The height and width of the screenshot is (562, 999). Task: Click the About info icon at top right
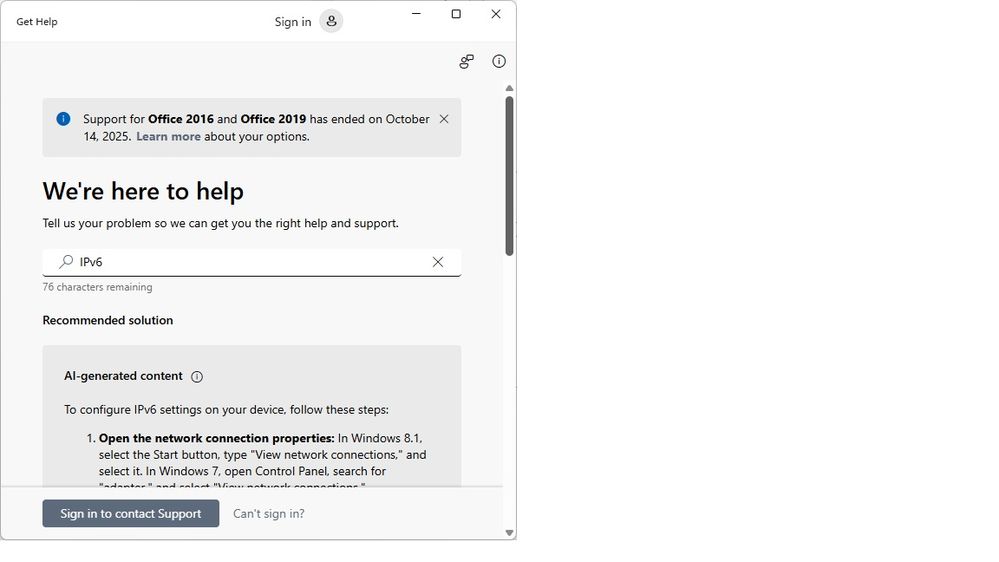(x=499, y=62)
